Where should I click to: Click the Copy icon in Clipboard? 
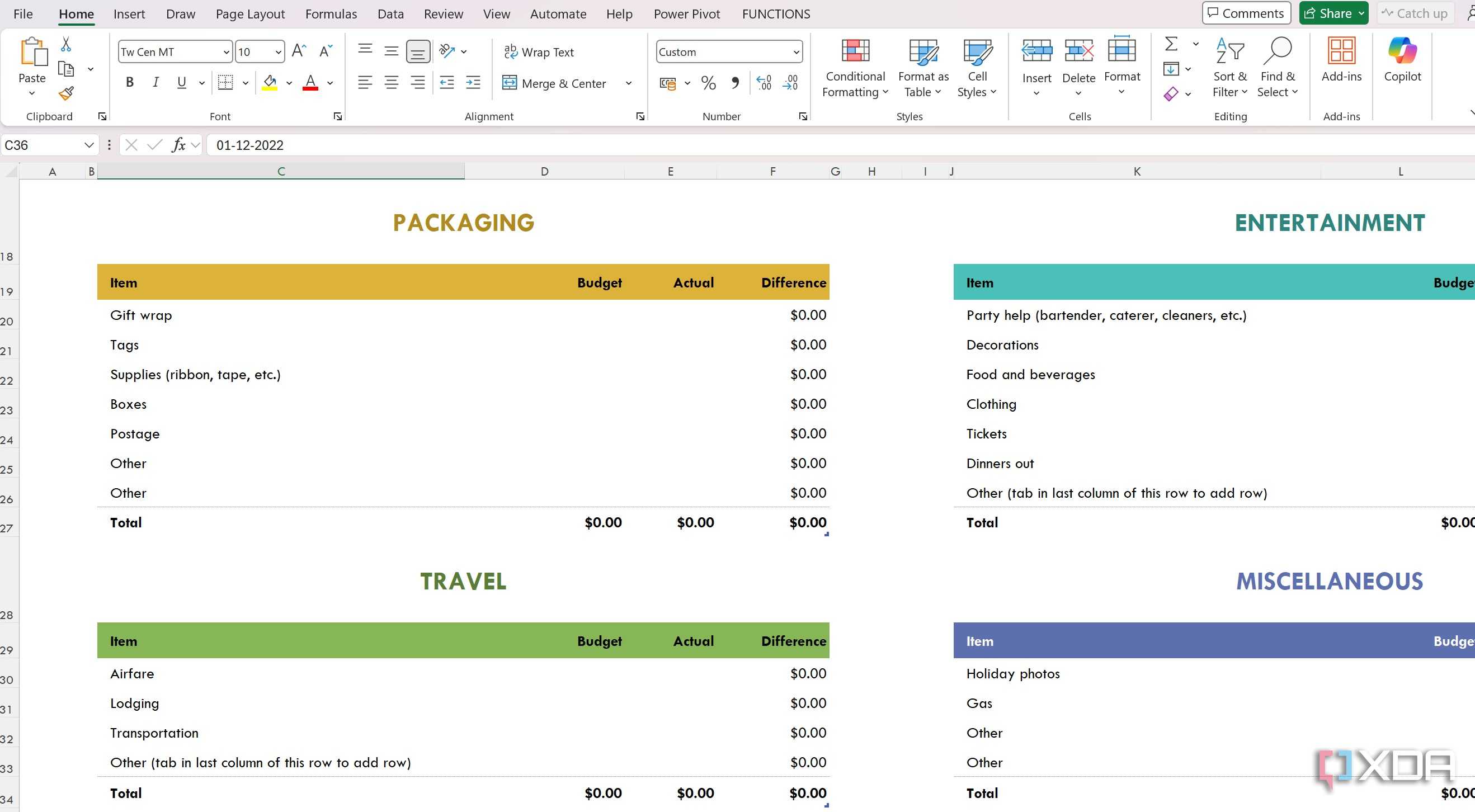tap(67, 69)
